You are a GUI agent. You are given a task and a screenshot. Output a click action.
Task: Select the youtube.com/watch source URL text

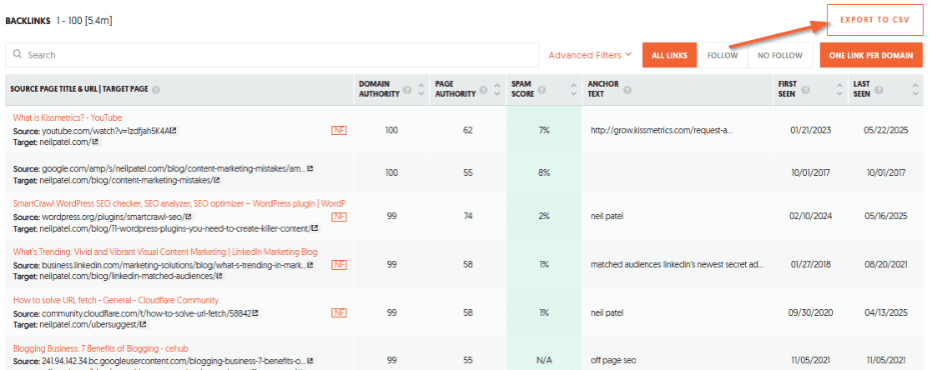[x=107, y=131]
